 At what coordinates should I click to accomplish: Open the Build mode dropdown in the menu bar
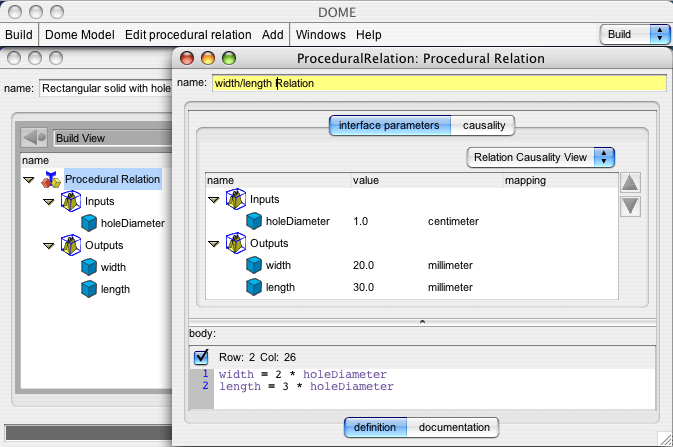point(635,34)
